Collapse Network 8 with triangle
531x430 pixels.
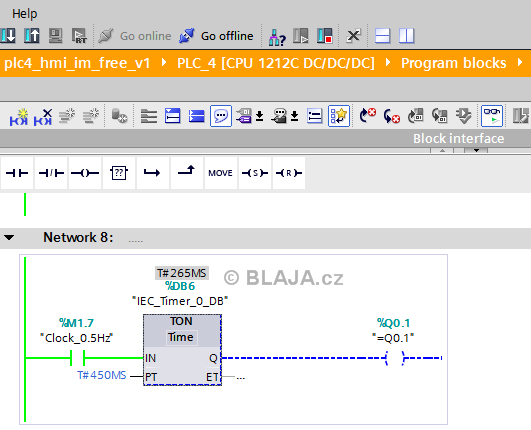point(9,237)
